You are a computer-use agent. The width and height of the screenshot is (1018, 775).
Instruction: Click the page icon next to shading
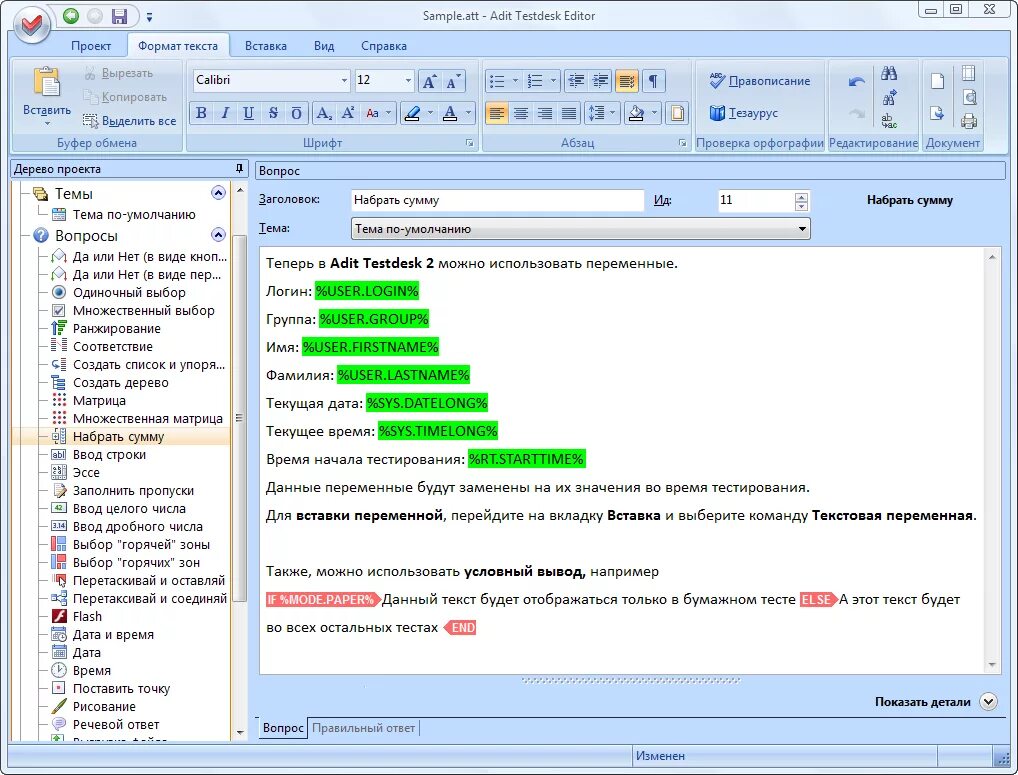677,114
